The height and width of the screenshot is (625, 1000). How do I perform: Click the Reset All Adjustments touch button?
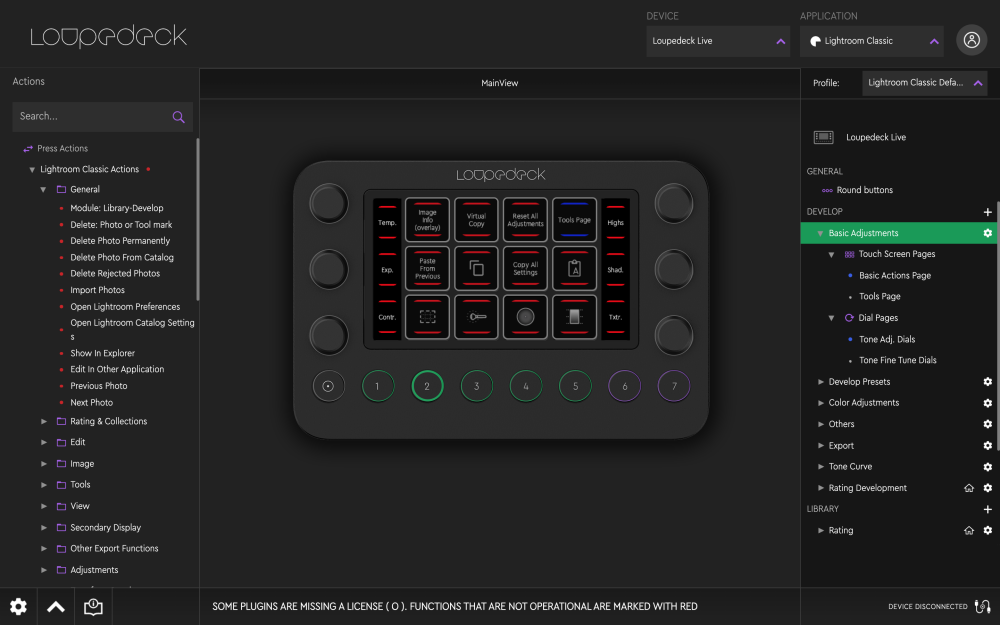coord(525,219)
